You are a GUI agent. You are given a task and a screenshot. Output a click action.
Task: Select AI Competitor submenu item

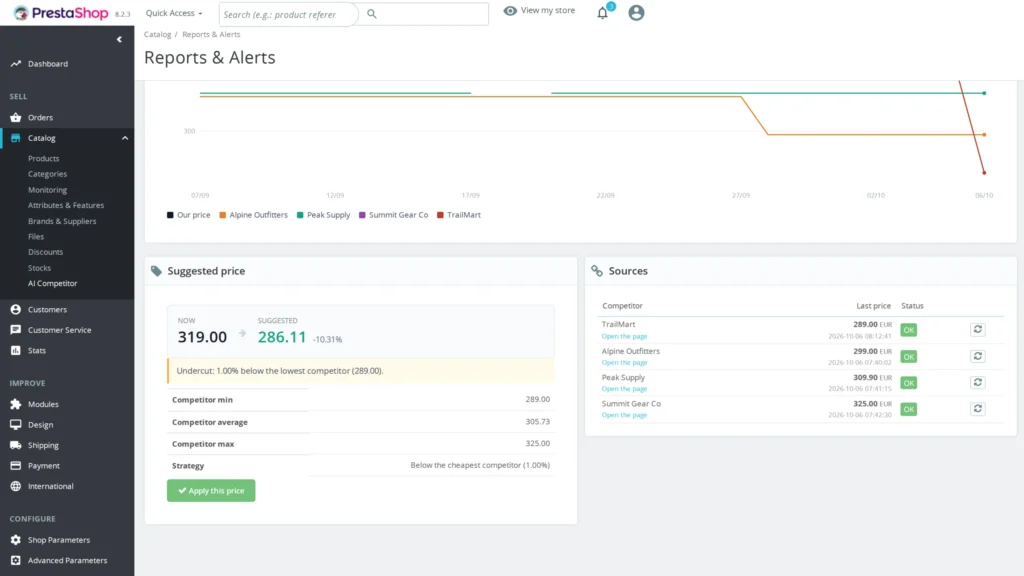click(52, 283)
